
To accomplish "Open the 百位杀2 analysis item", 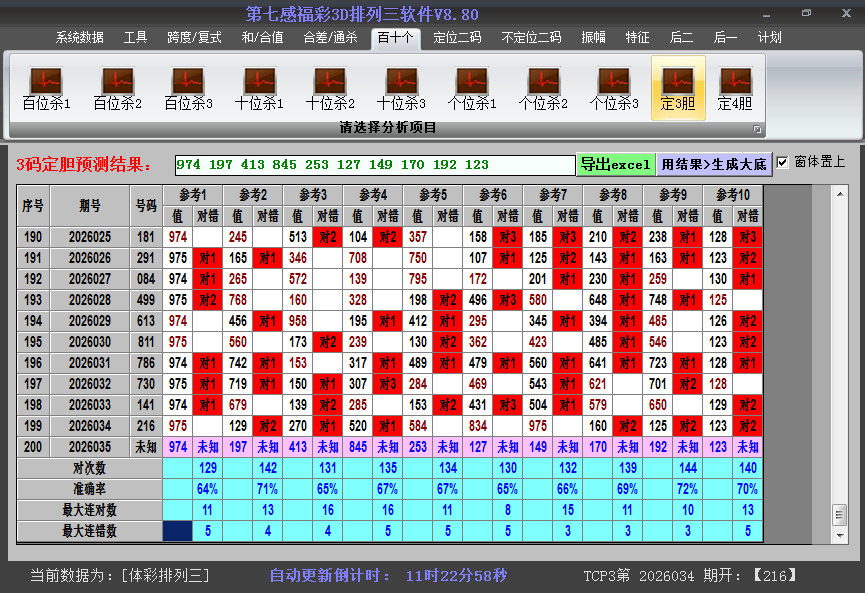I will point(117,88).
